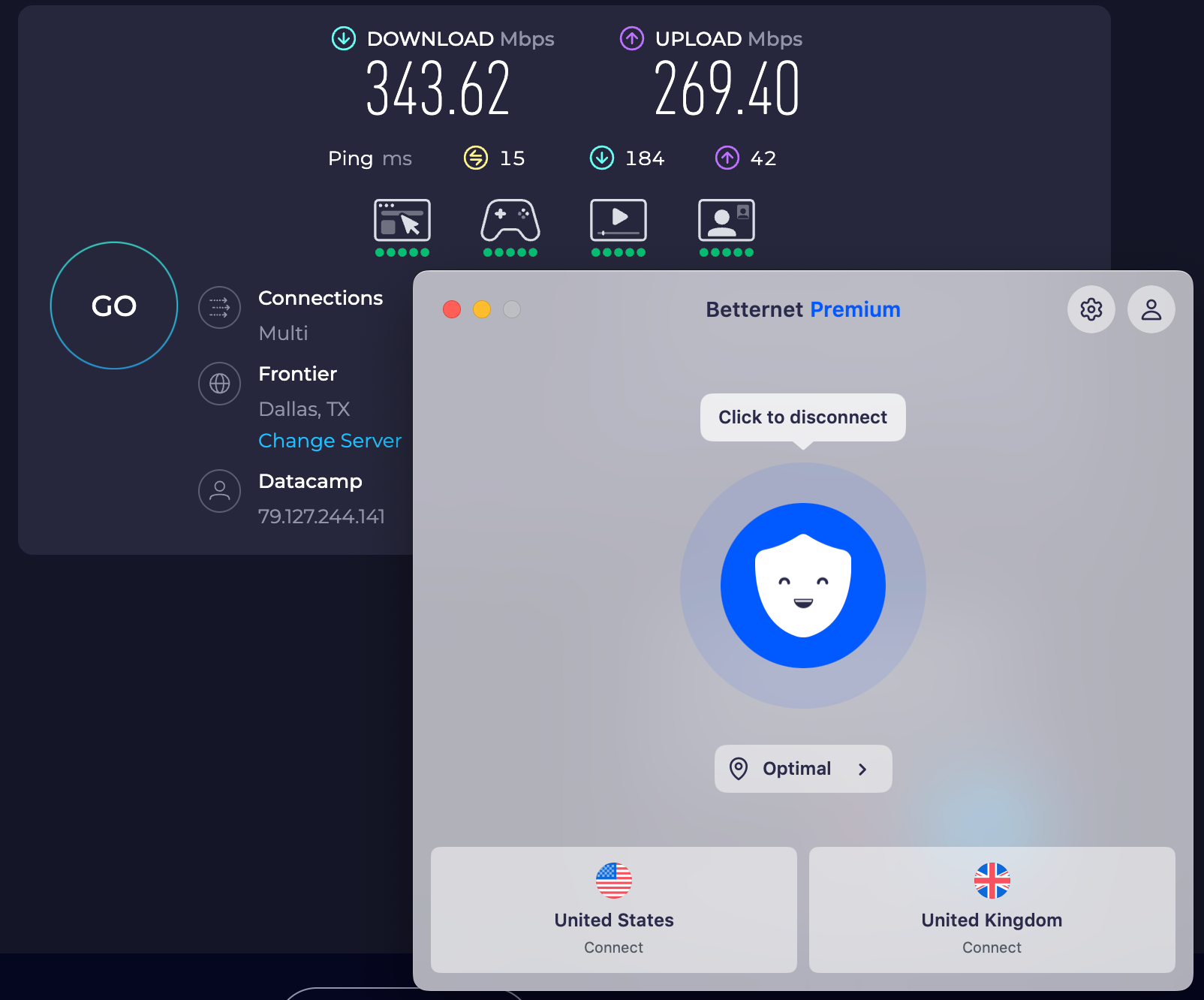Open the Optimal location selector
The image size is (1204, 1000).
pos(796,769)
